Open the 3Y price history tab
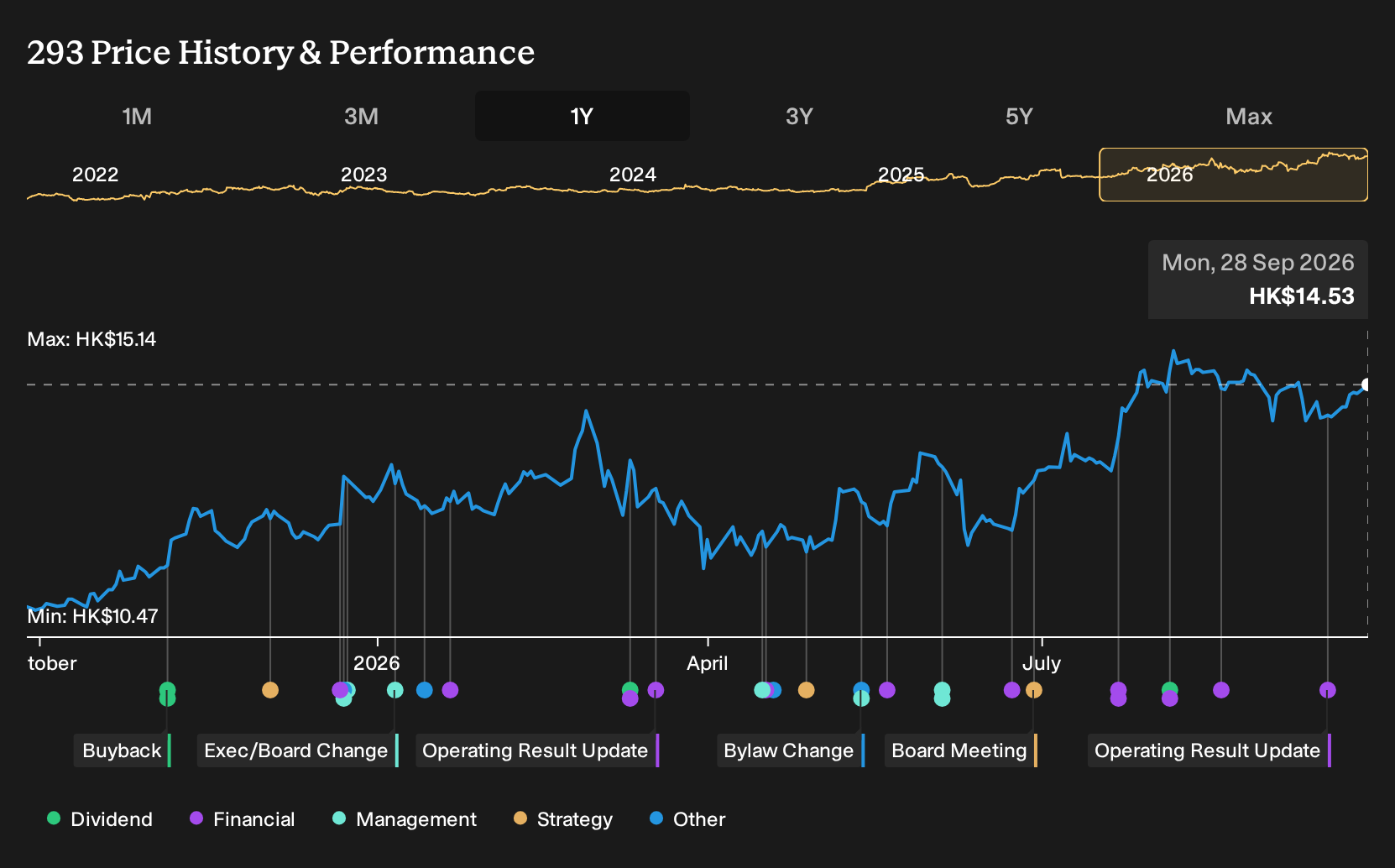 click(x=799, y=116)
